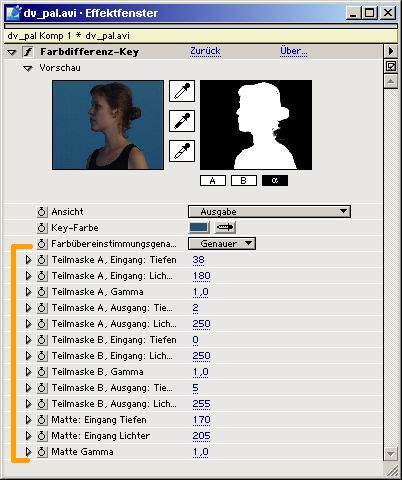
Task: Open the Ansicht dropdown showing Ausgabe
Action: [269, 212]
